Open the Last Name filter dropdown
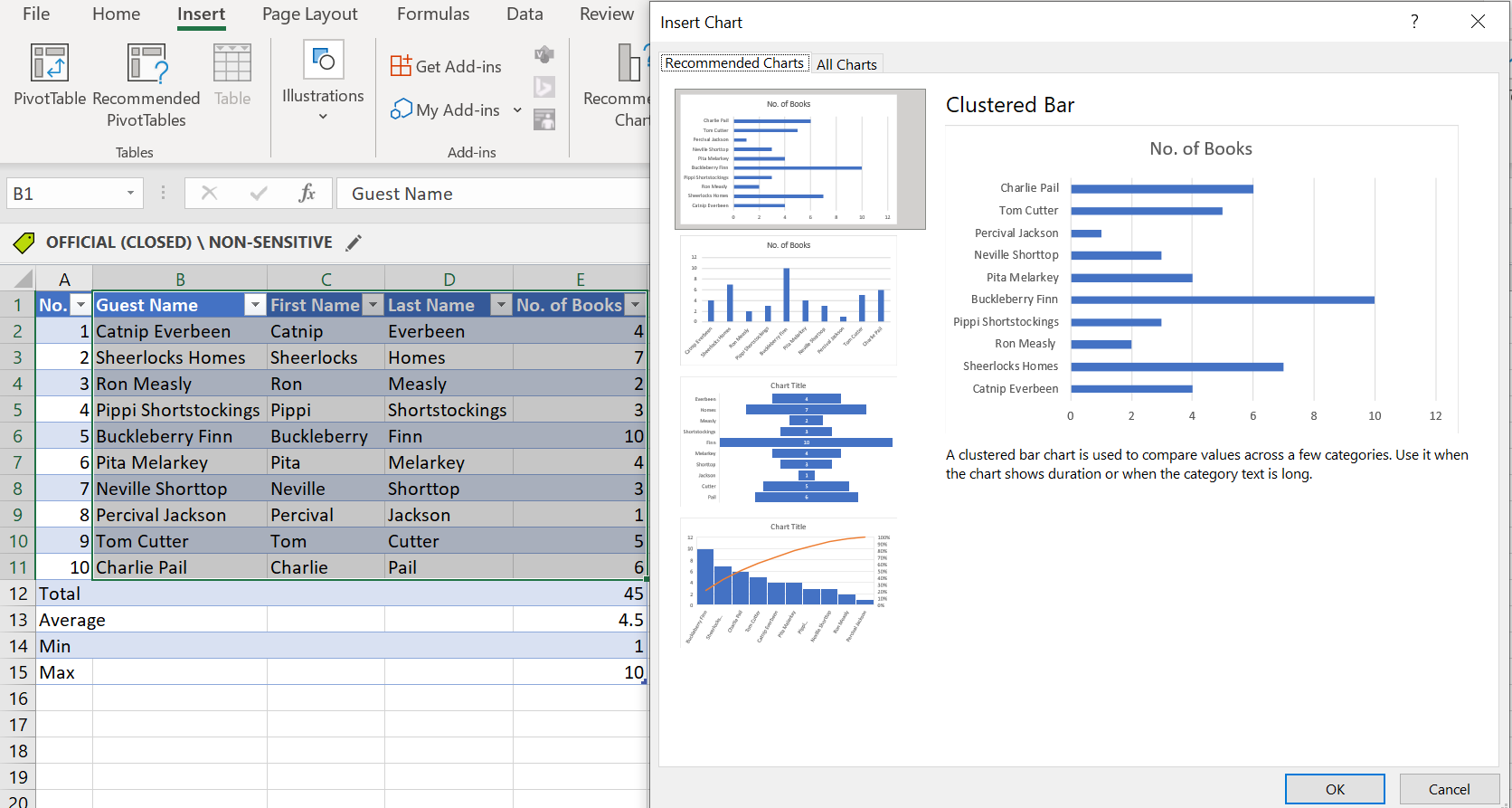The width and height of the screenshot is (1512, 808). pos(501,306)
